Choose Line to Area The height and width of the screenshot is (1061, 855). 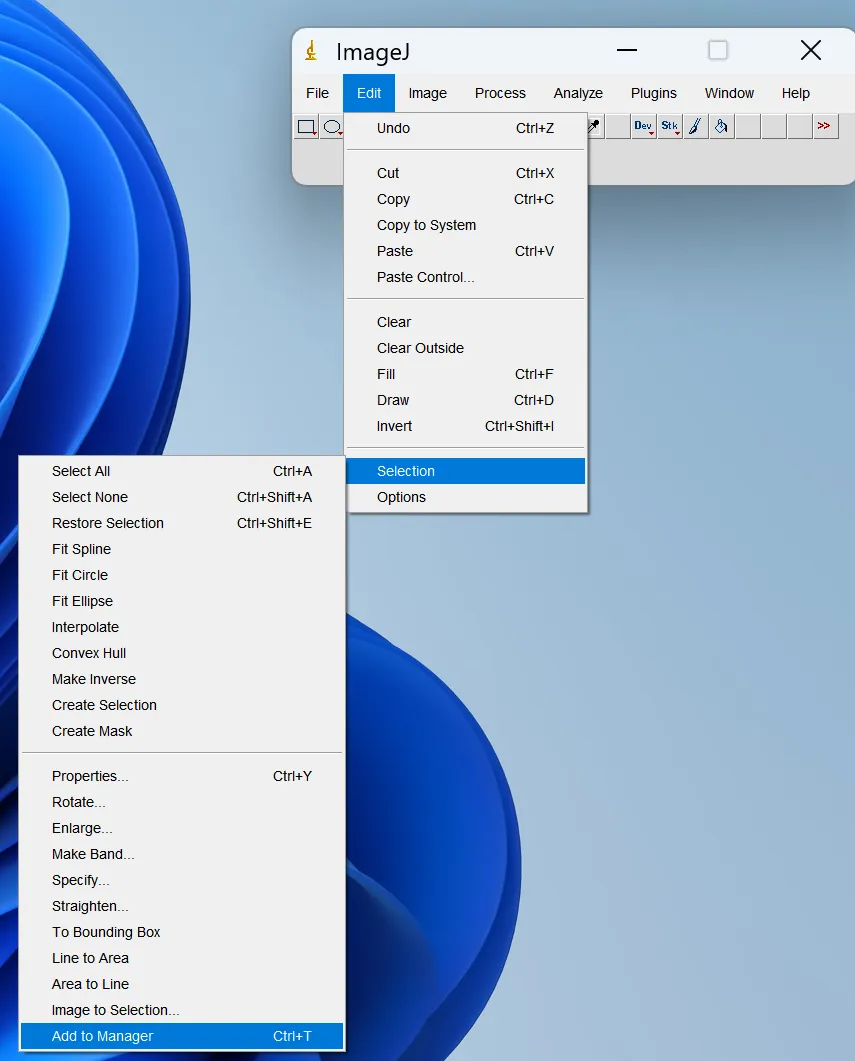[182, 958]
